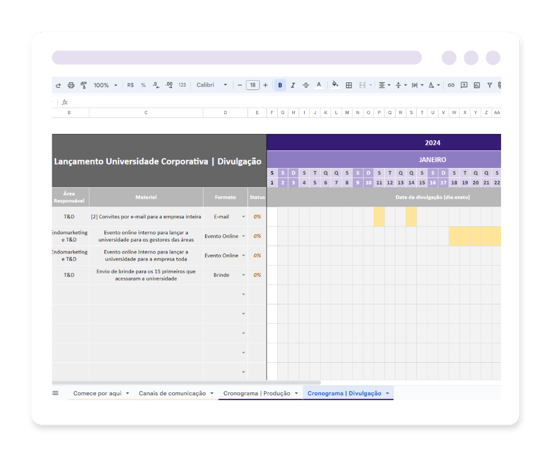Insert a comment with toolbar icon
Image resolution: width=550 pixels, height=455 pixels.
click(x=464, y=85)
